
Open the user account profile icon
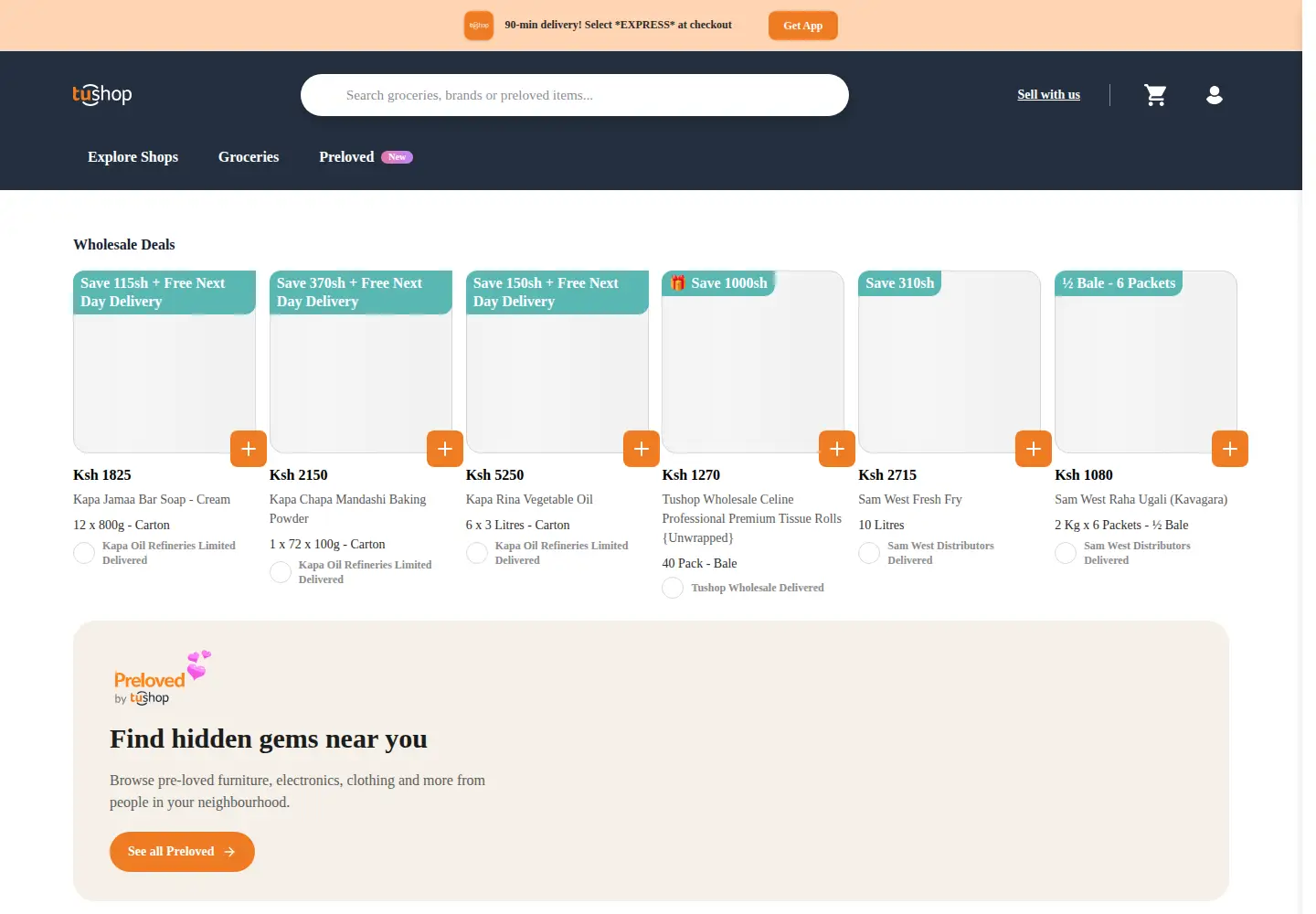(1215, 95)
